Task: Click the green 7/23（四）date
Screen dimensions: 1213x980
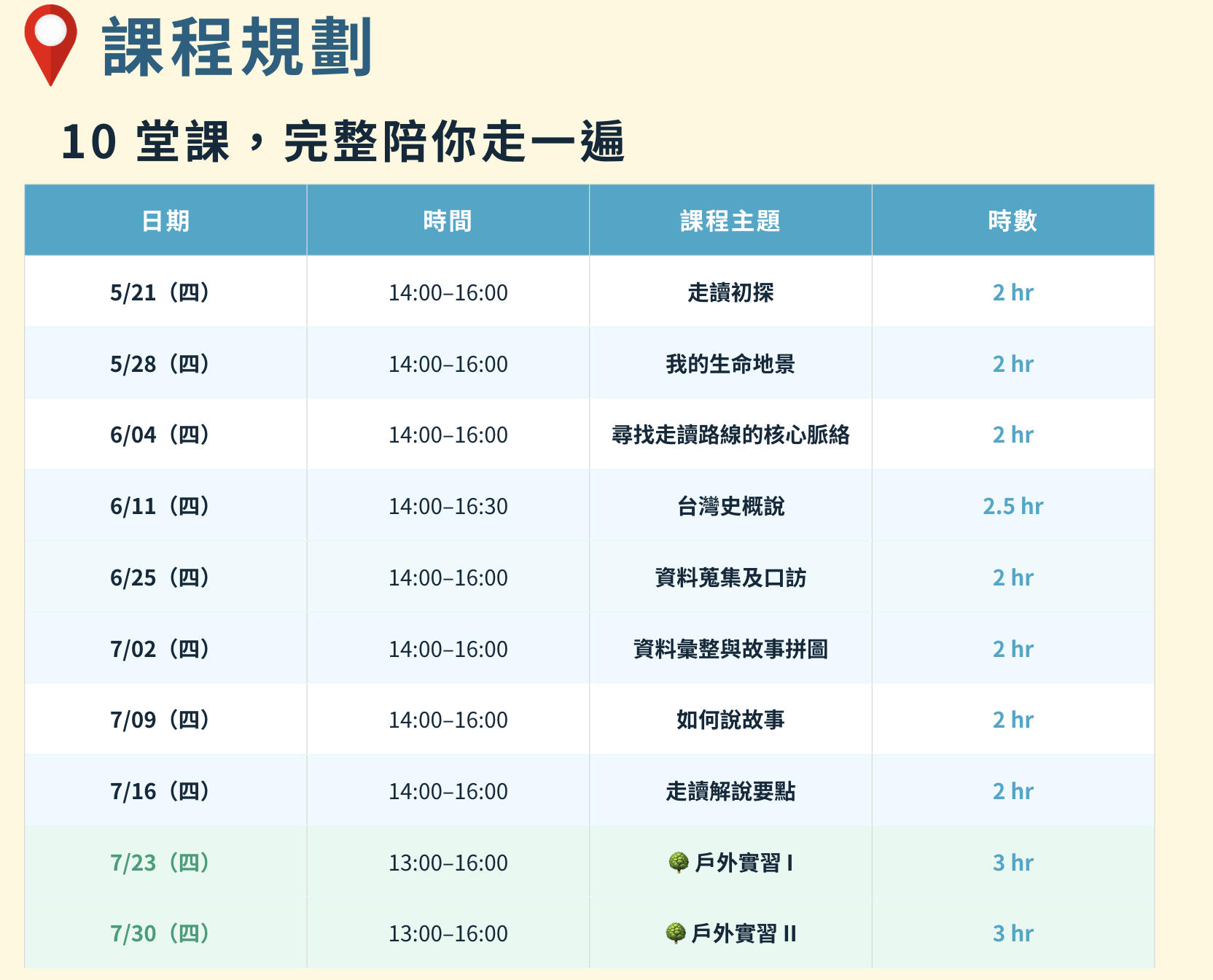Action: [160, 863]
